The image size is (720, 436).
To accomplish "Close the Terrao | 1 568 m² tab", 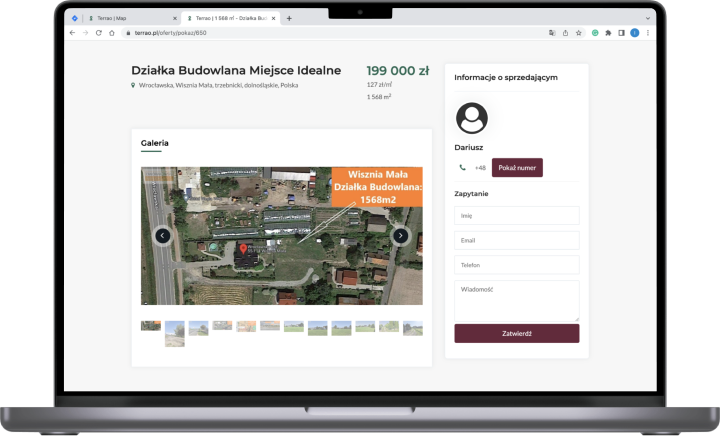I will click(274, 18).
